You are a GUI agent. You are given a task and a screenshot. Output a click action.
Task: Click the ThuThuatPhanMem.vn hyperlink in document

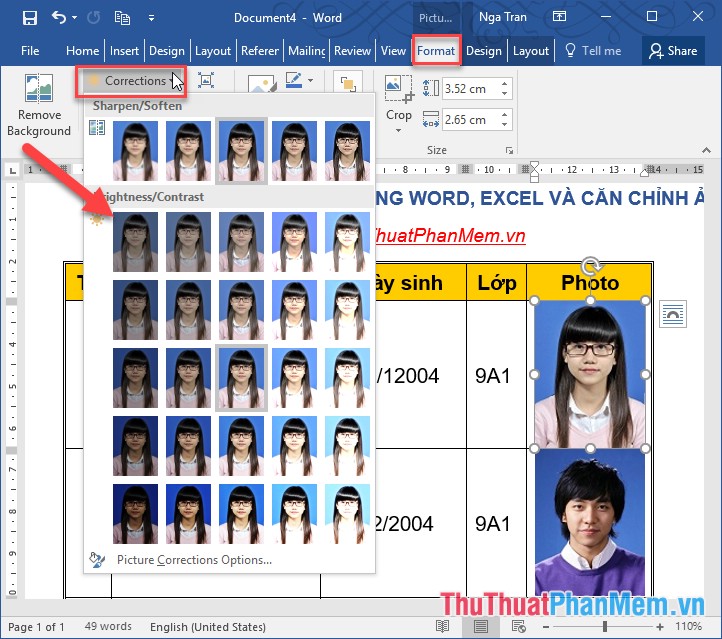click(x=449, y=236)
